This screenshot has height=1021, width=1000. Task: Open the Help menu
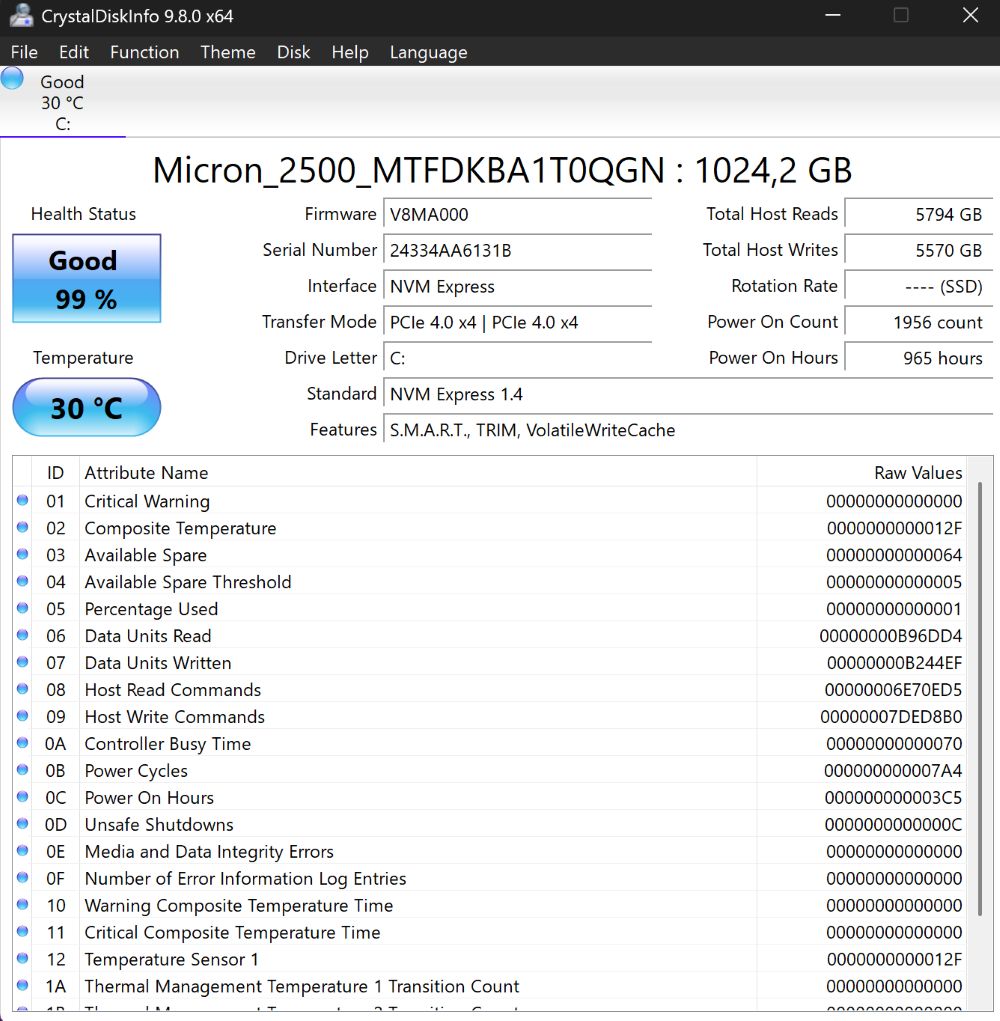(350, 52)
